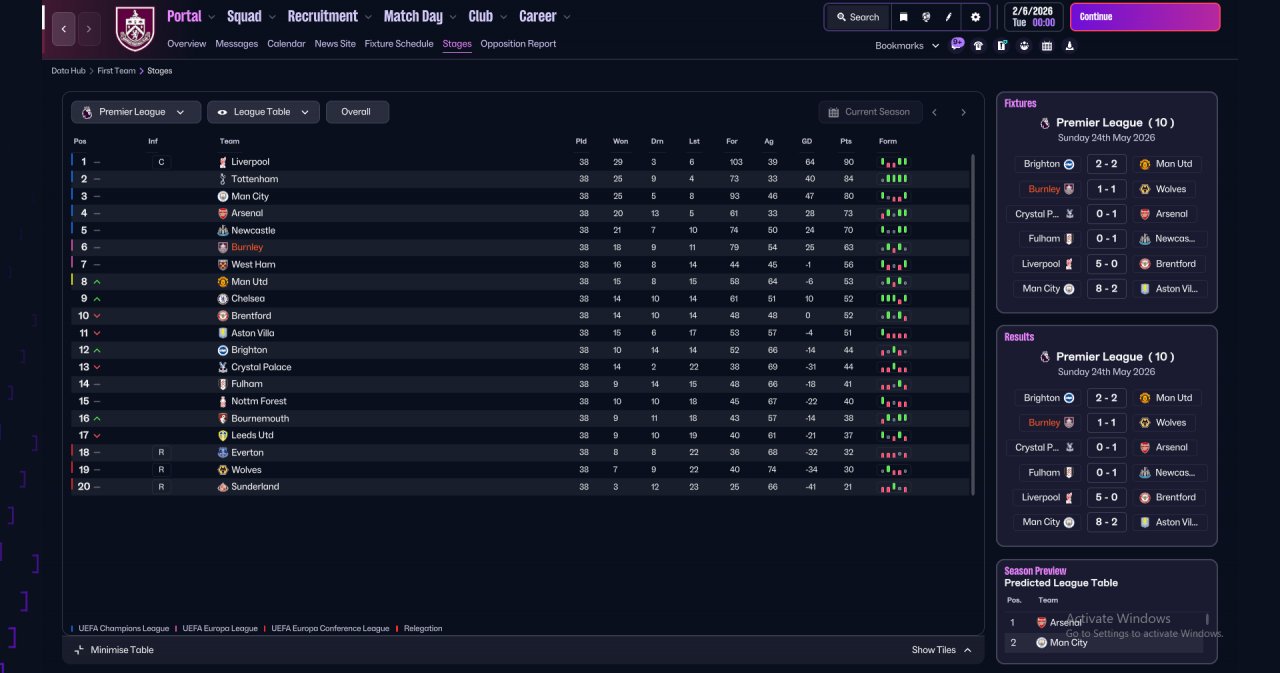Viewport: 1280px width, 673px height.
Task: Open the League Table view dropdown
Action: (x=264, y=112)
